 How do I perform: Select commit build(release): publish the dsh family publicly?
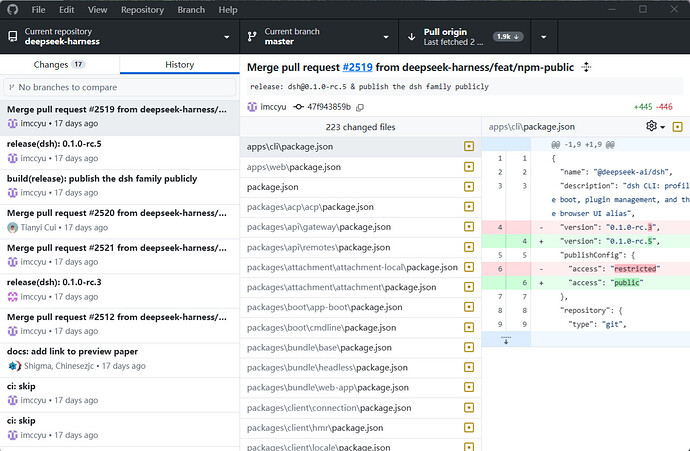(120, 186)
